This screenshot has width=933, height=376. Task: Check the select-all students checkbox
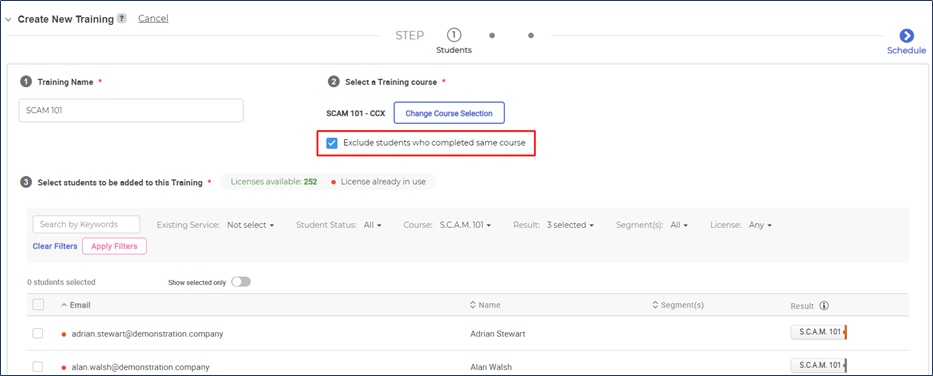point(38,305)
